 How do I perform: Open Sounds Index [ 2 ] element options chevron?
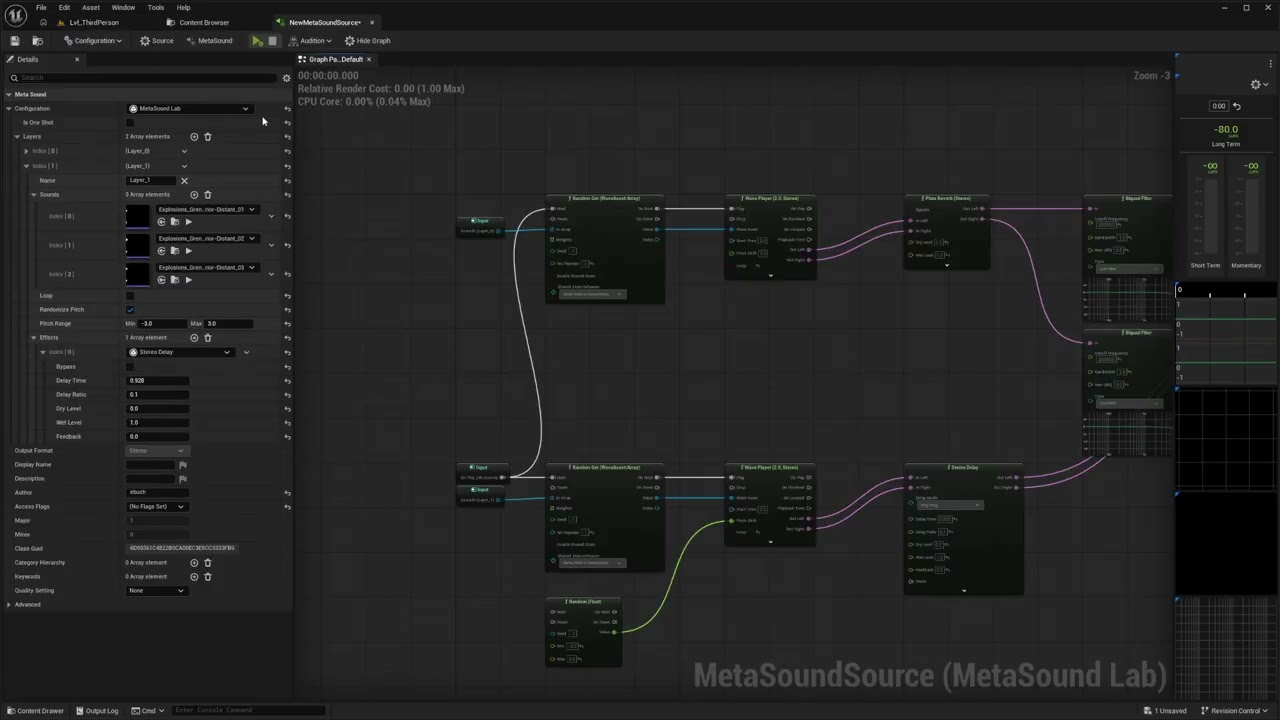(271, 274)
